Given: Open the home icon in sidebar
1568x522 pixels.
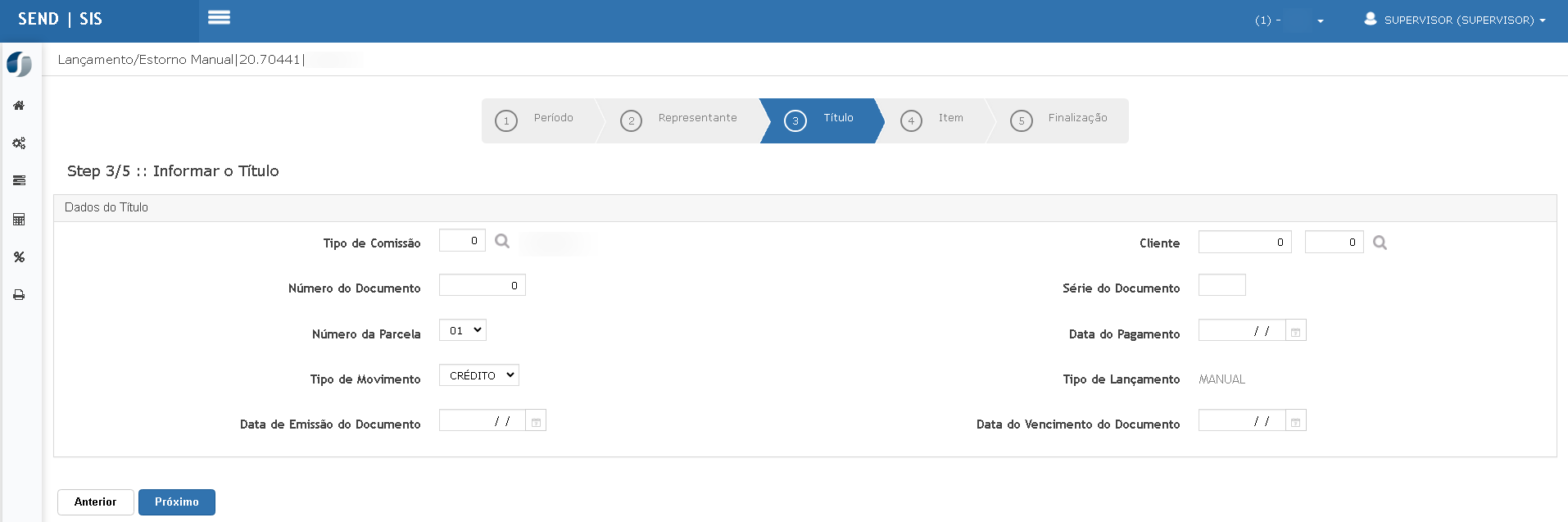Looking at the screenshot, I should pyautogui.click(x=19, y=106).
